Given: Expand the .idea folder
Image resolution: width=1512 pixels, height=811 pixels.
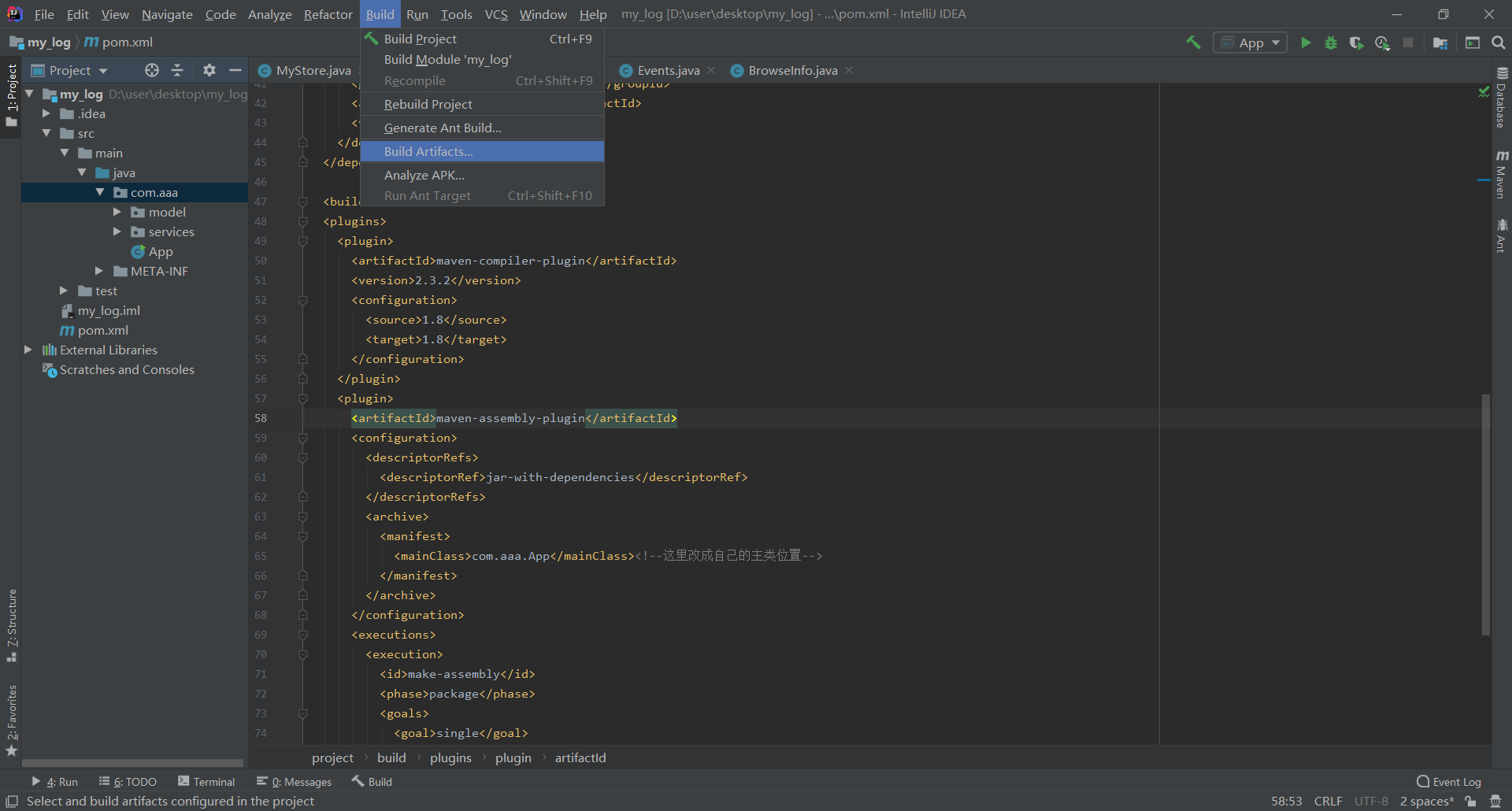Looking at the screenshot, I should [46, 113].
